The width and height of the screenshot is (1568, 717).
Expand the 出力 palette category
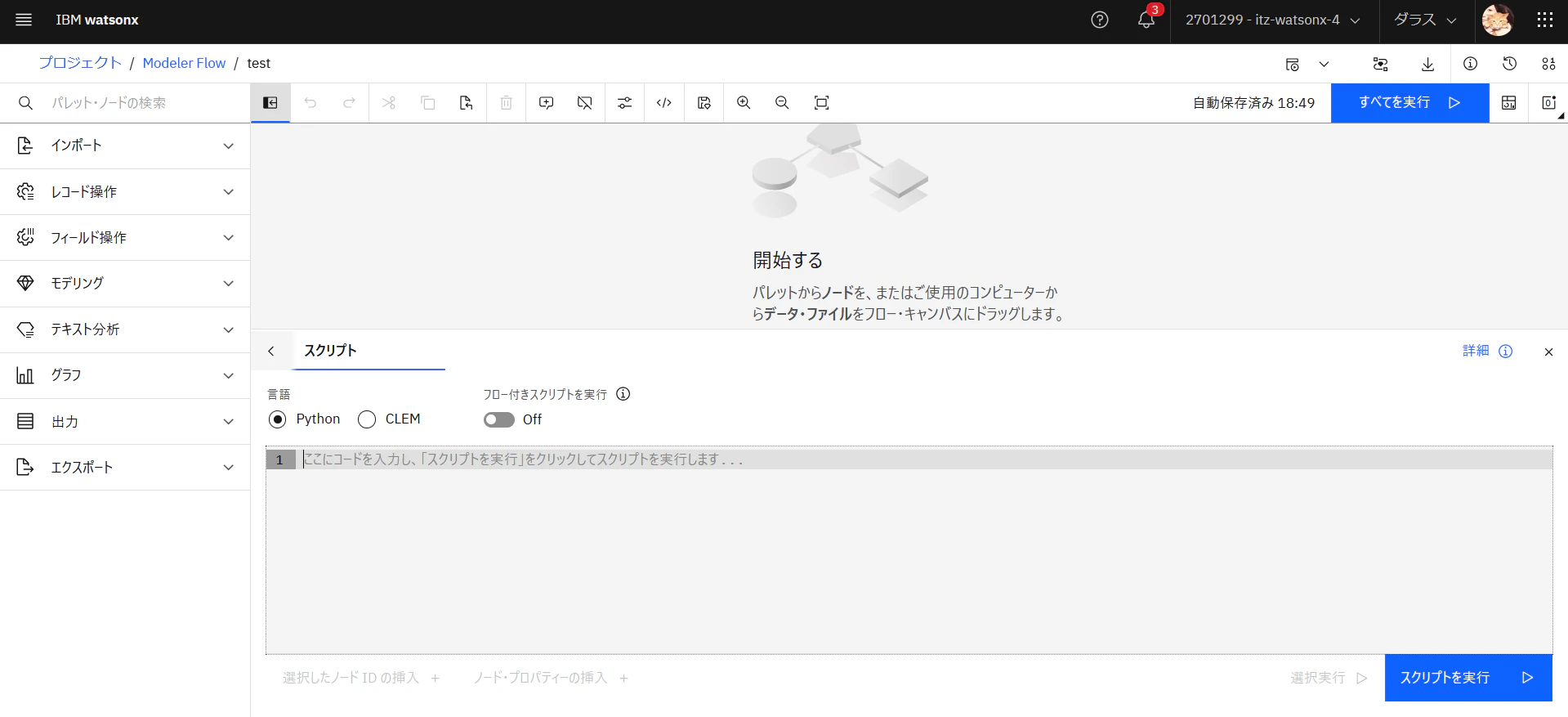pyautogui.click(x=125, y=422)
